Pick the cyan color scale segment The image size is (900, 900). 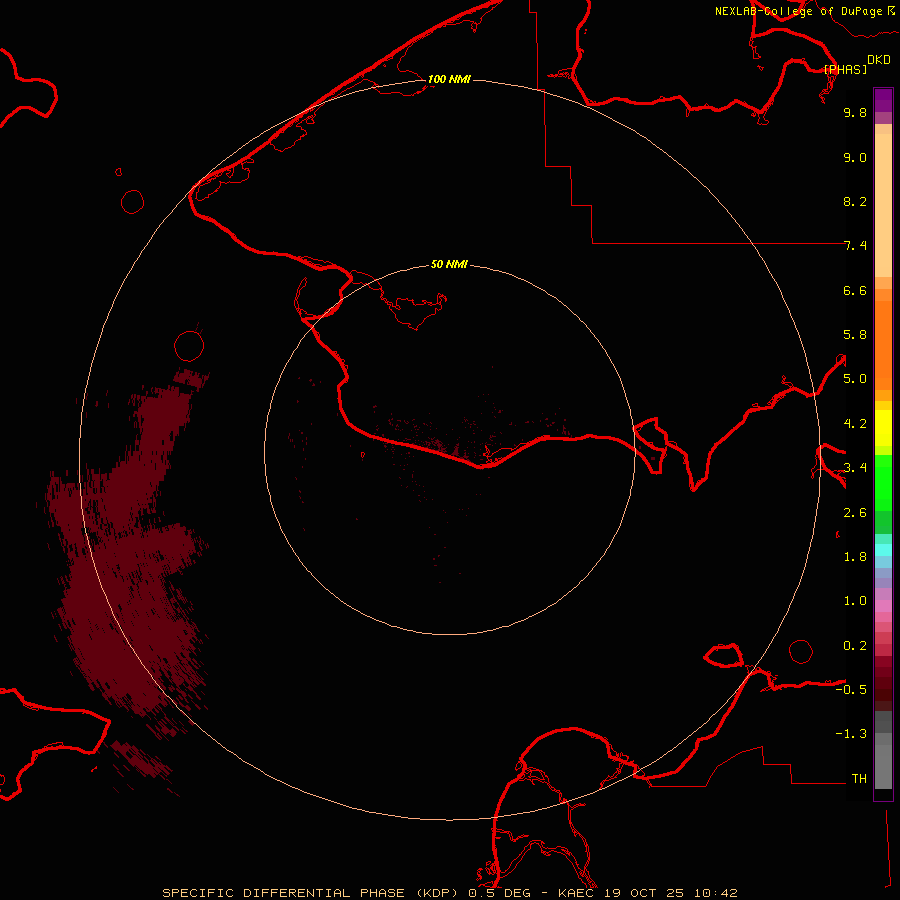click(883, 549)
